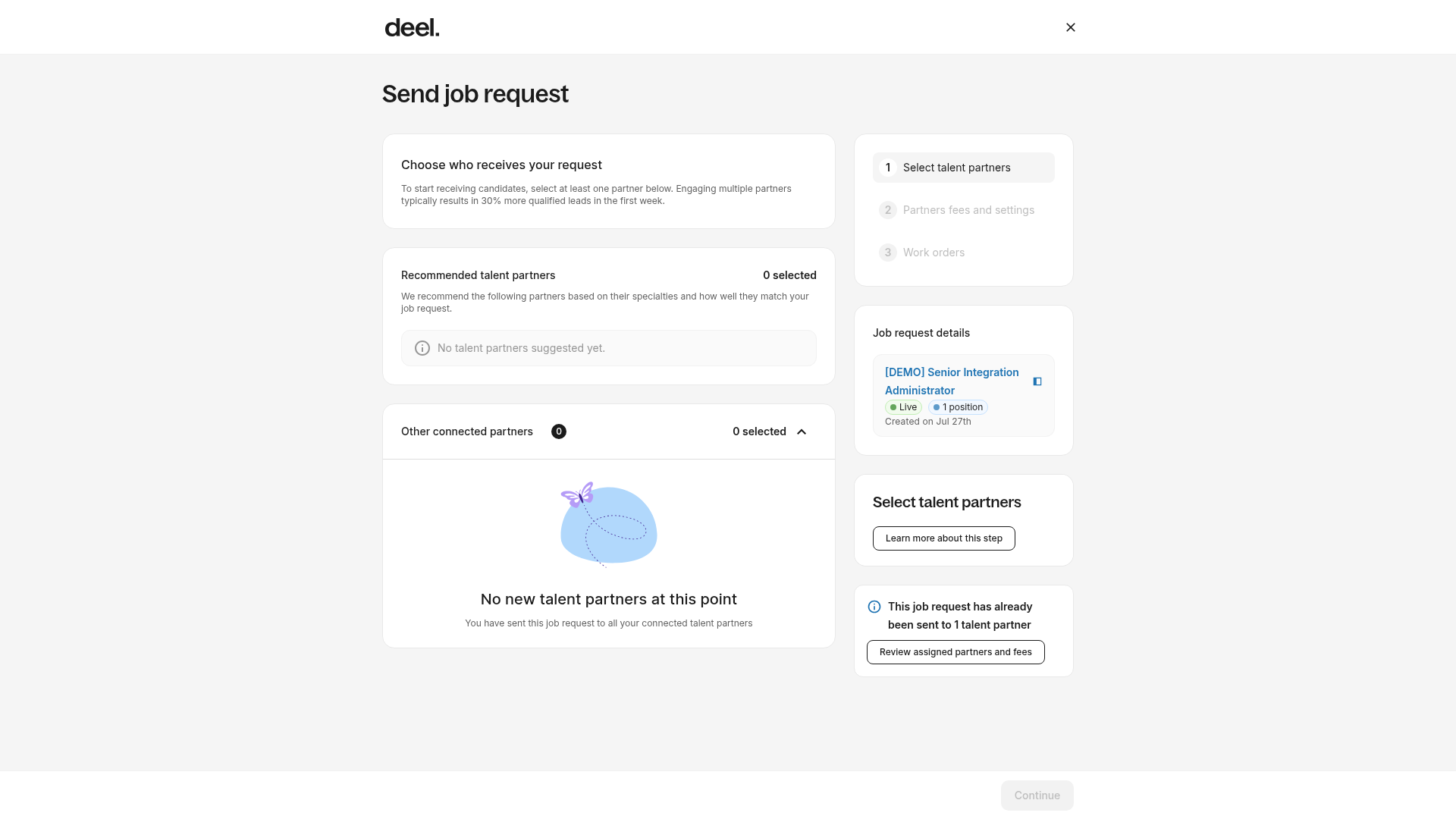Click the blue info icon in sent notice
The height and width of the screenshot is (819, 1456).
pyautogui.click(x=874, y=607)
